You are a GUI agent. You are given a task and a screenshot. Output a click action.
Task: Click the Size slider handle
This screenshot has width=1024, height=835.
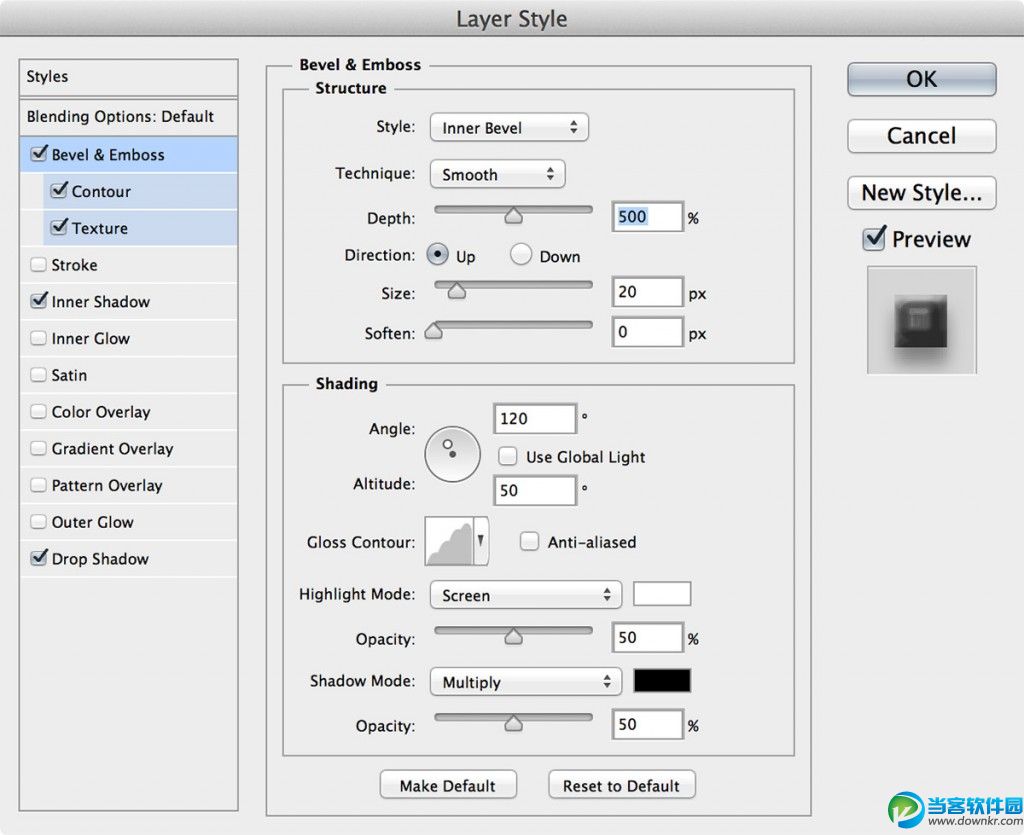[x=456, y=291]
